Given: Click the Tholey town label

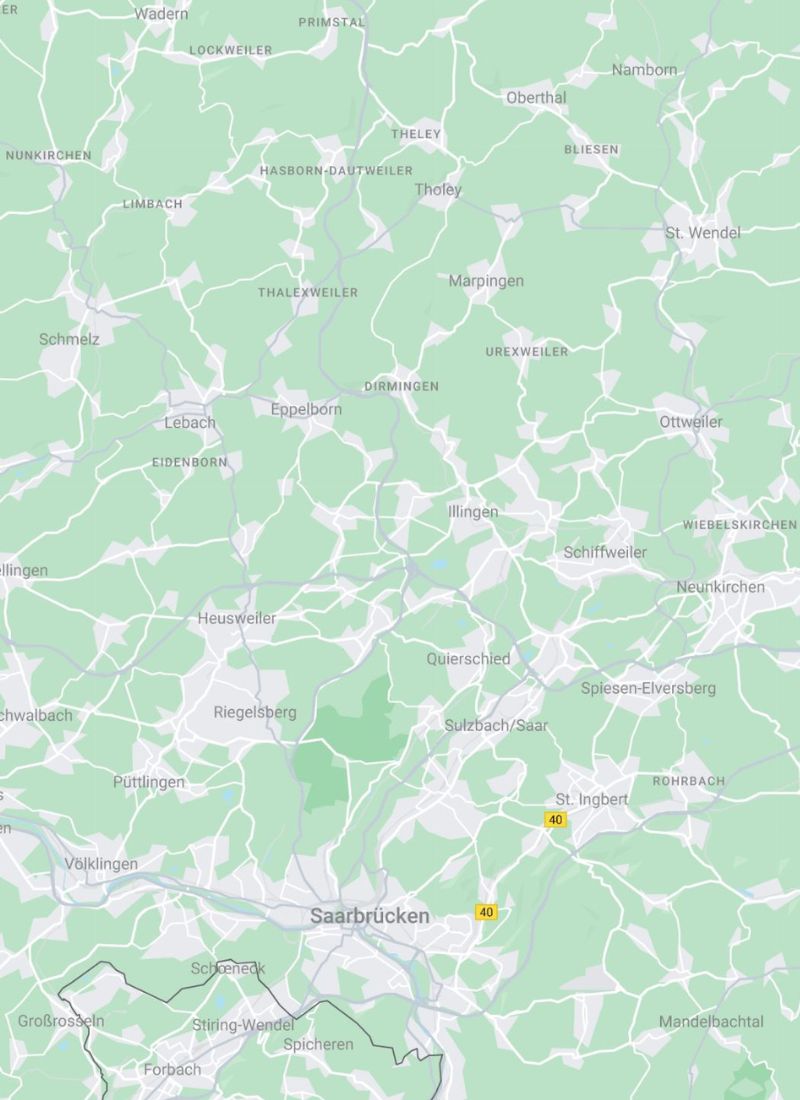Looking at the screenshot, I should pyautogui.click(x=438, y=190).
